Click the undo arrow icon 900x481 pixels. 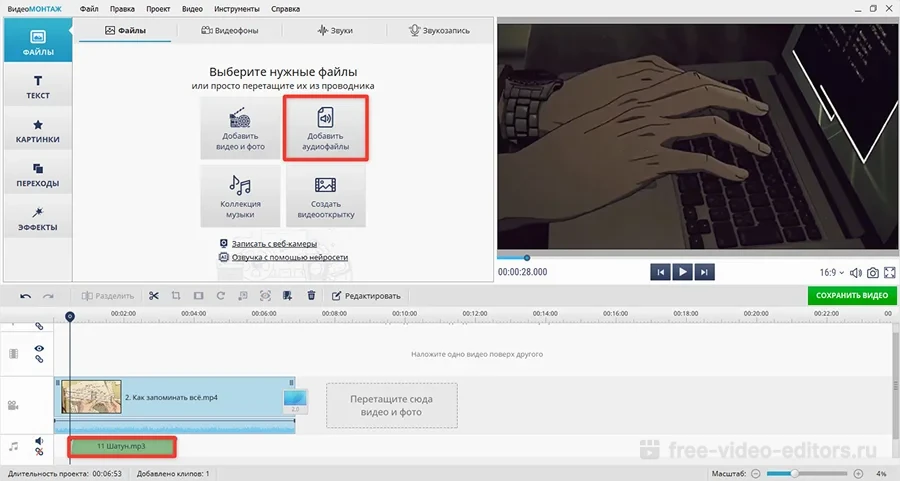25,296
